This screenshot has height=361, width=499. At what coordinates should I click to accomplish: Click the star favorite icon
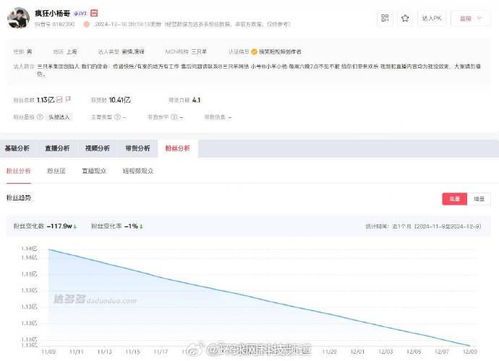pyautogui.click(x=405, y=18)
